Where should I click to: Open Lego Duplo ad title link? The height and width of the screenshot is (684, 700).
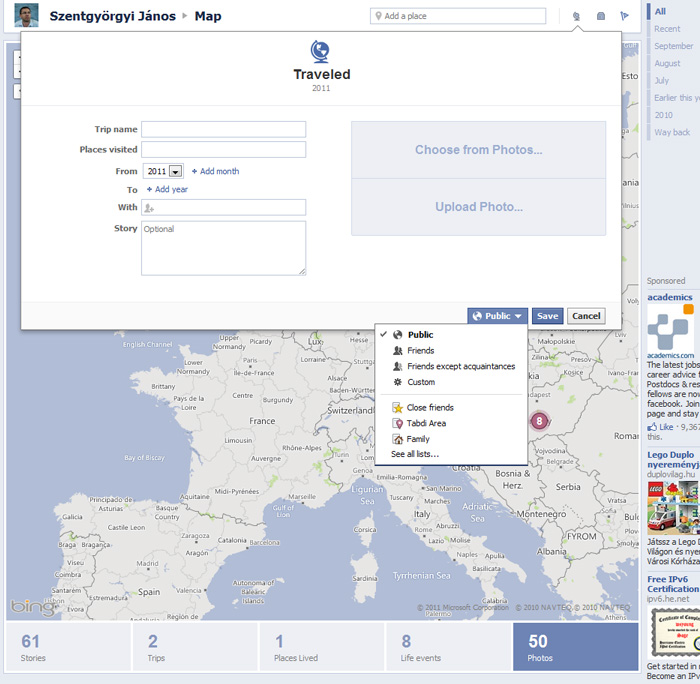673,460
